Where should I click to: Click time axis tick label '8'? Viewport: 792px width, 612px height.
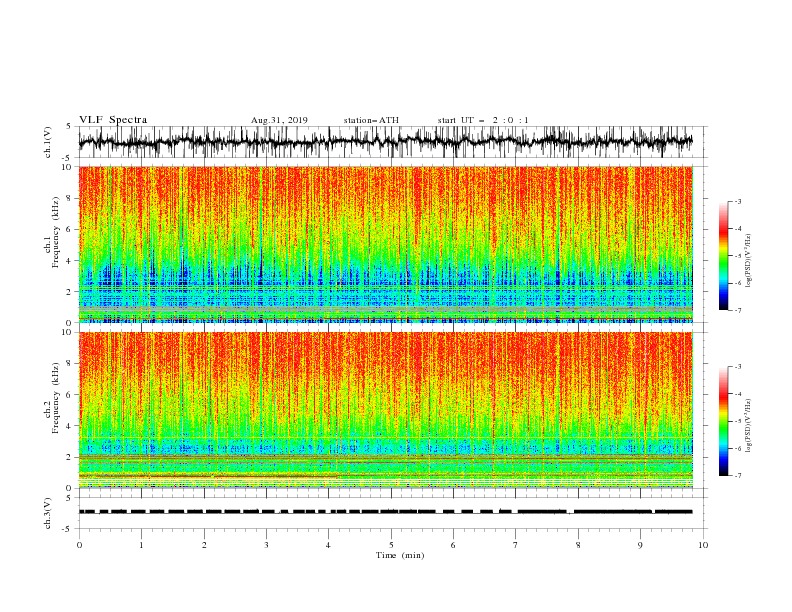coord(578,545)
